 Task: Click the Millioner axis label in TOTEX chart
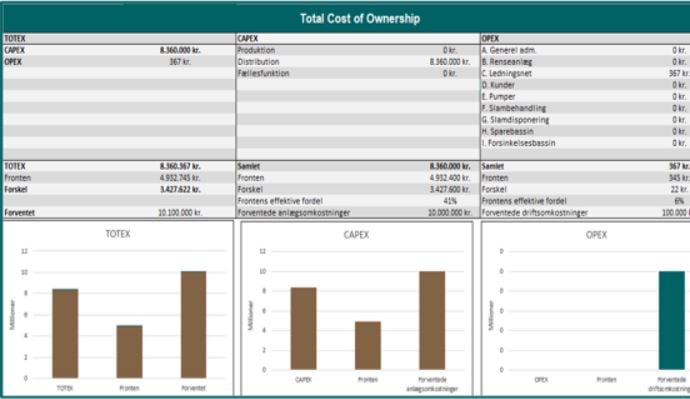point(12,315)
